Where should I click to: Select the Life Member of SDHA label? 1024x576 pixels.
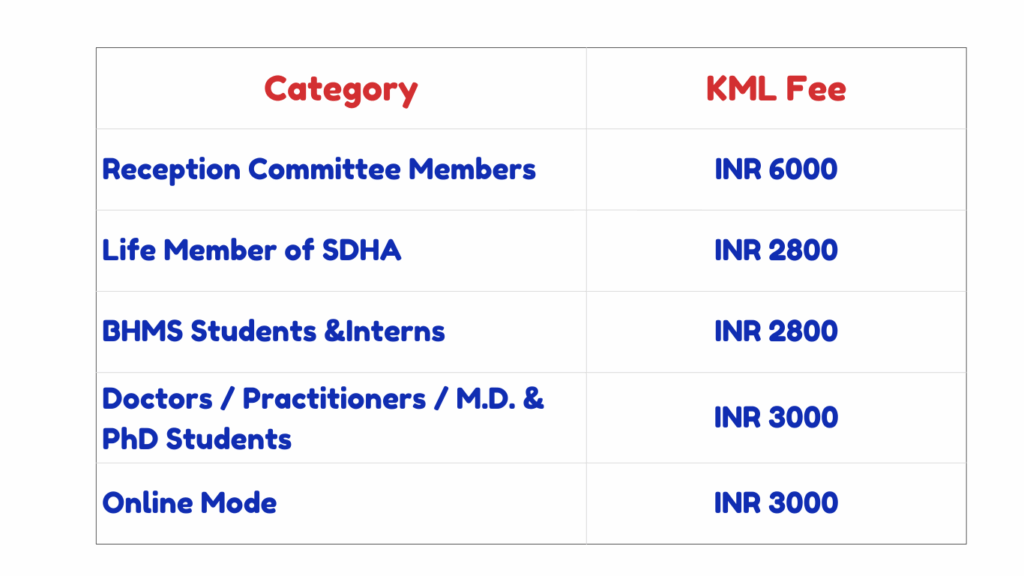click(x=251, y=250)
